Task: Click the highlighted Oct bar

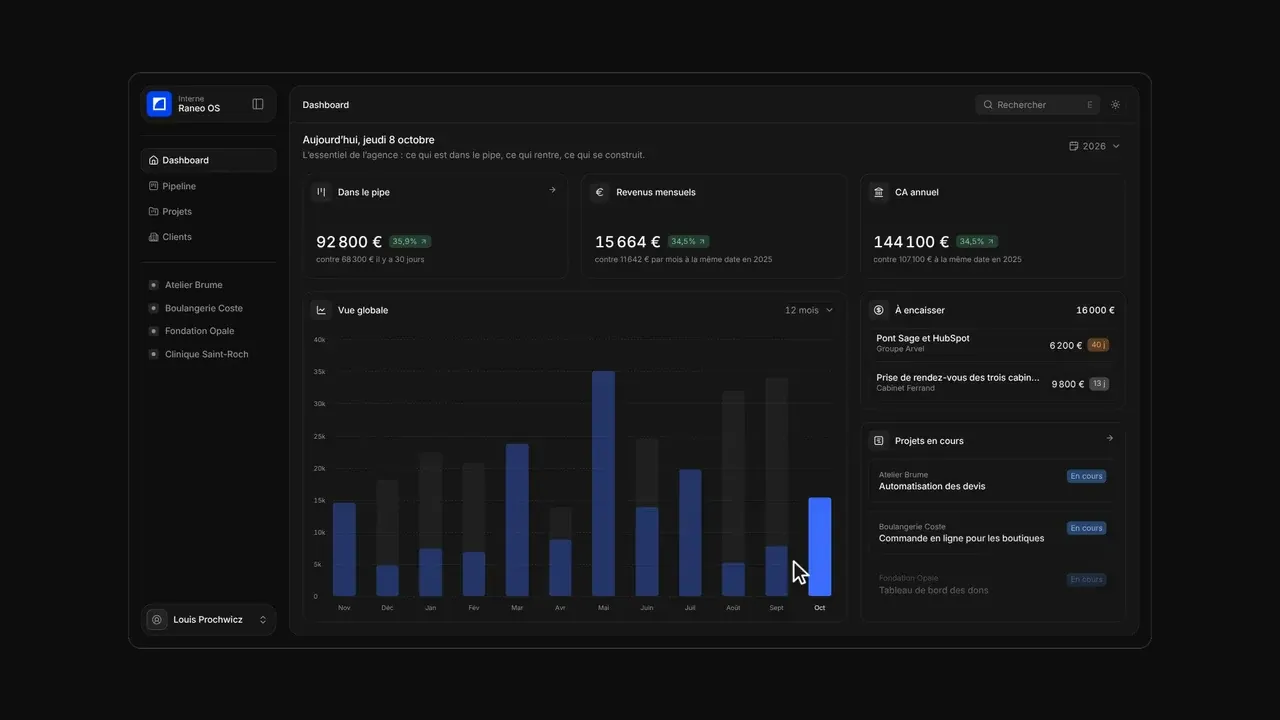Action: tap(820, 547)
